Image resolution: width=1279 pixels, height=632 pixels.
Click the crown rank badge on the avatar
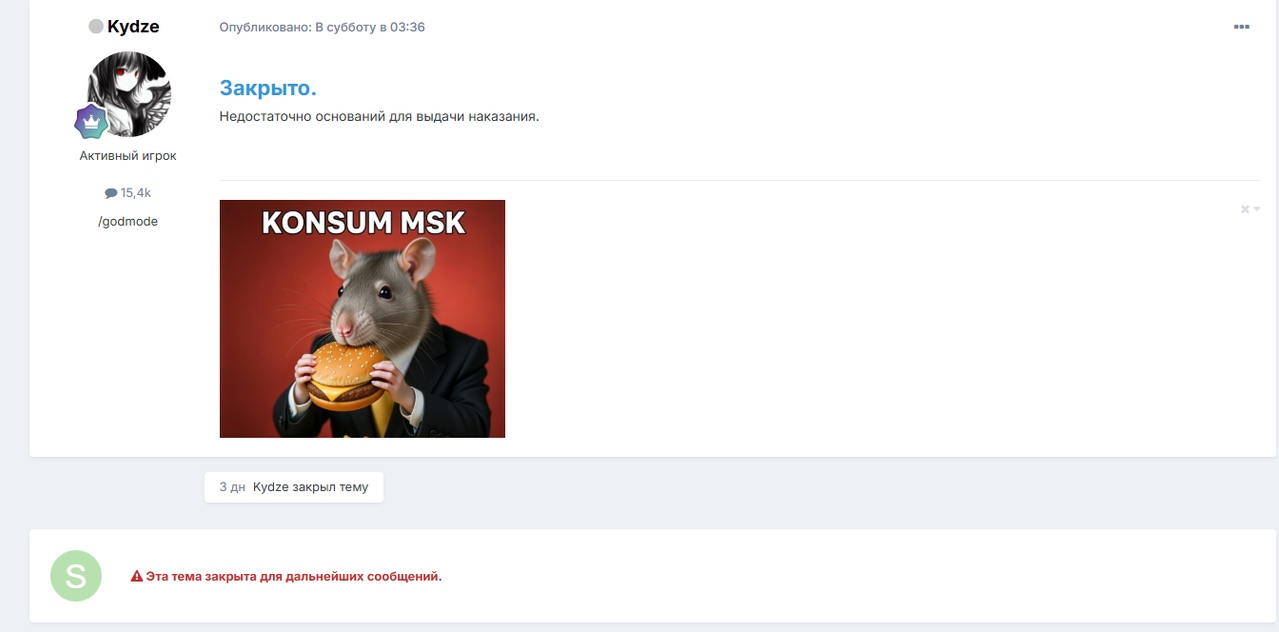[x=91, y=122]
